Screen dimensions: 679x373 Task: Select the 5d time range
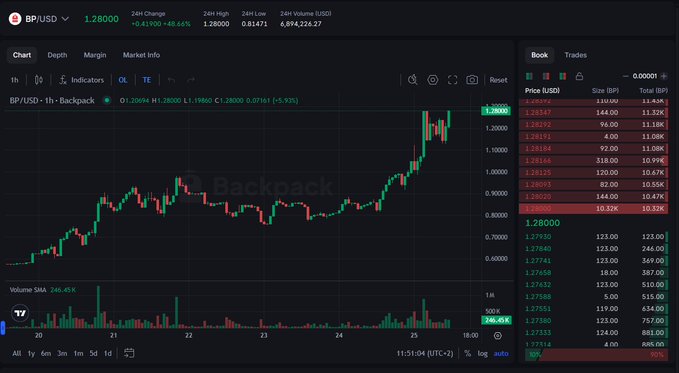coord(94,354)
